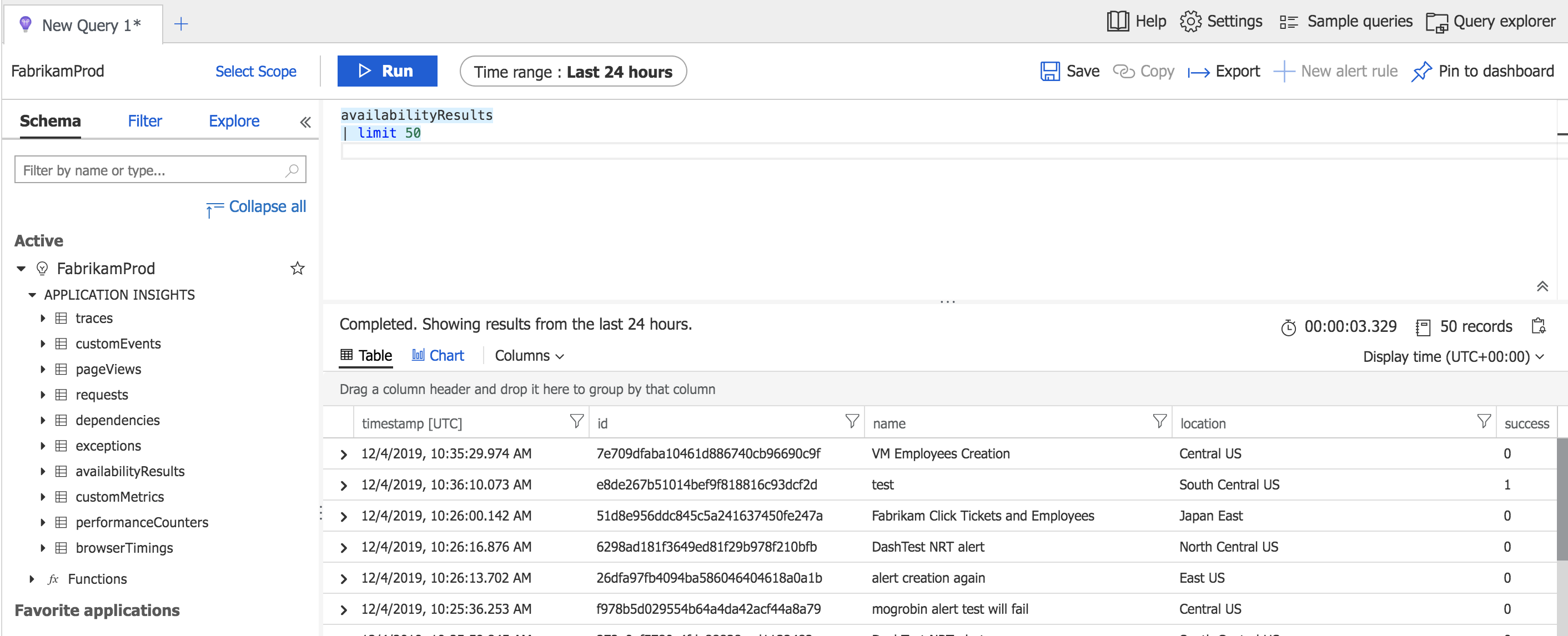Expand the Functions tree node
The height and width of the screenshot is (636, 1568).
(32, 579)
